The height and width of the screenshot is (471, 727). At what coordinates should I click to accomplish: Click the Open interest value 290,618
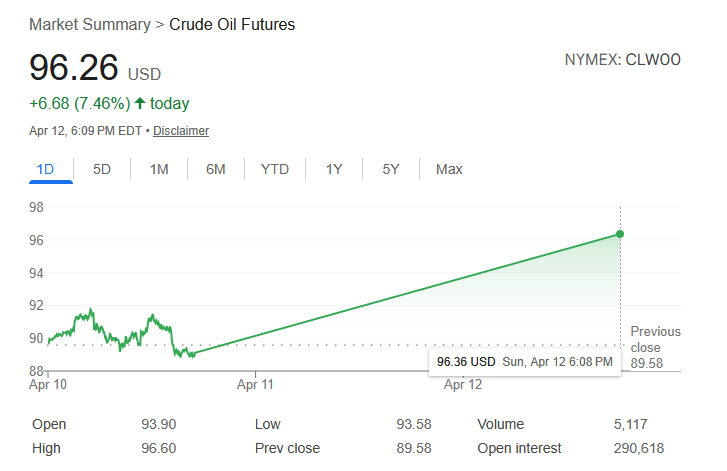click(x=638, y=448)
